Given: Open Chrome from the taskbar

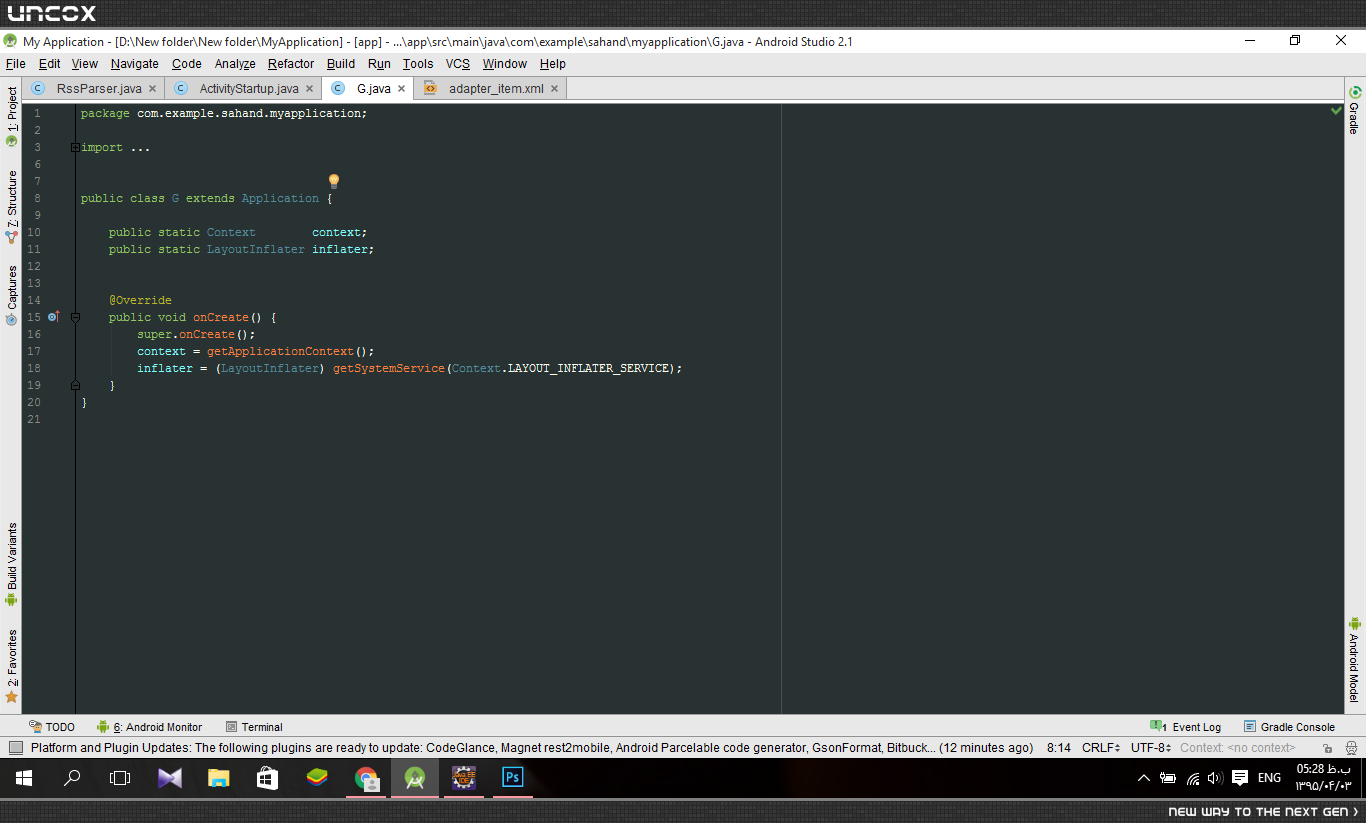Looking at the screenshot, I should click(x=367, y=778).
